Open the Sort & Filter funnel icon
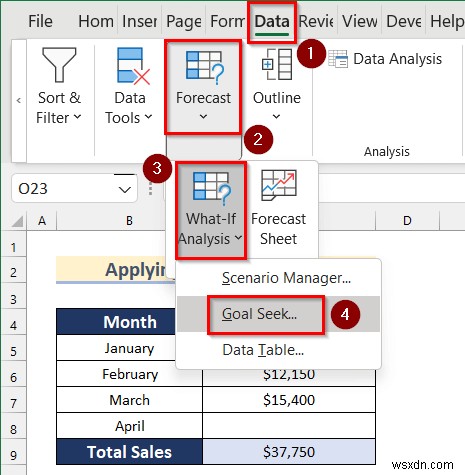This screenshot has height=475, width=465. (59, 65)
